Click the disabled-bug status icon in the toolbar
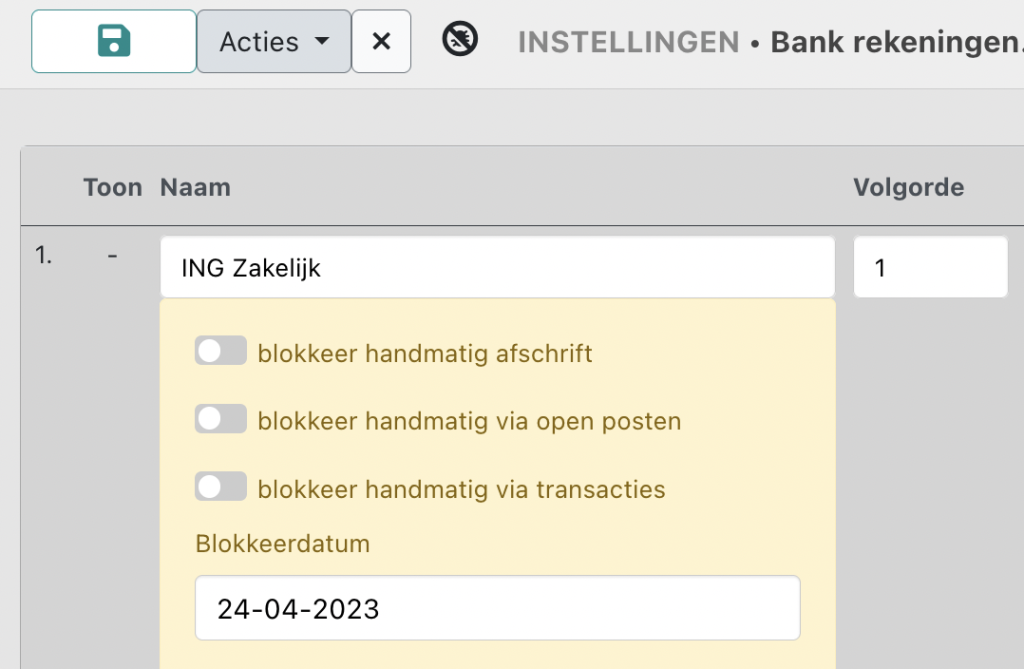This screenshot has height=669, width=1024. point(460,41)
